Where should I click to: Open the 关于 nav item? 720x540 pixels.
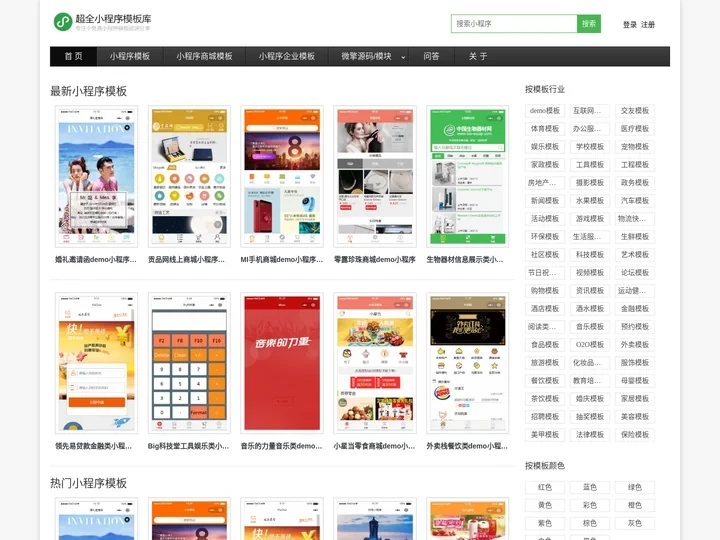point(478,56)
